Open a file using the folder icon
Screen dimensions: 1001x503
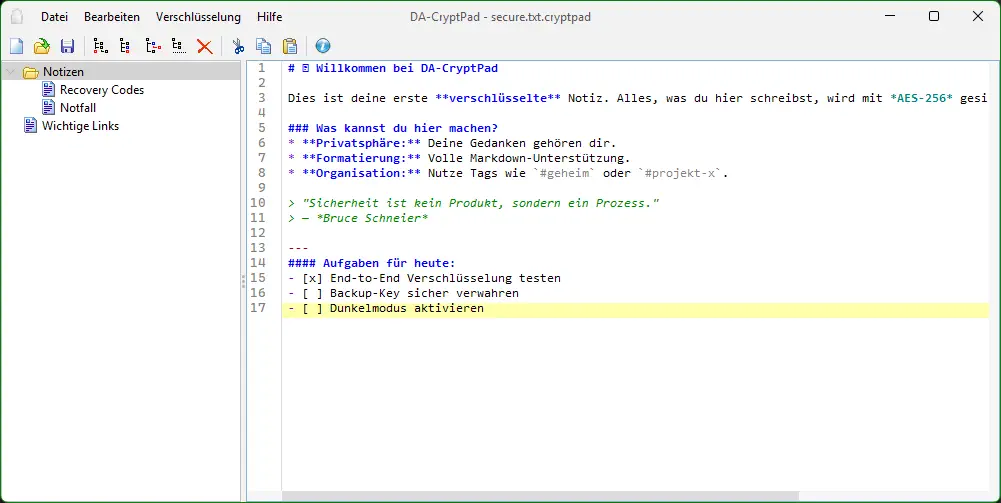[42, 46]
